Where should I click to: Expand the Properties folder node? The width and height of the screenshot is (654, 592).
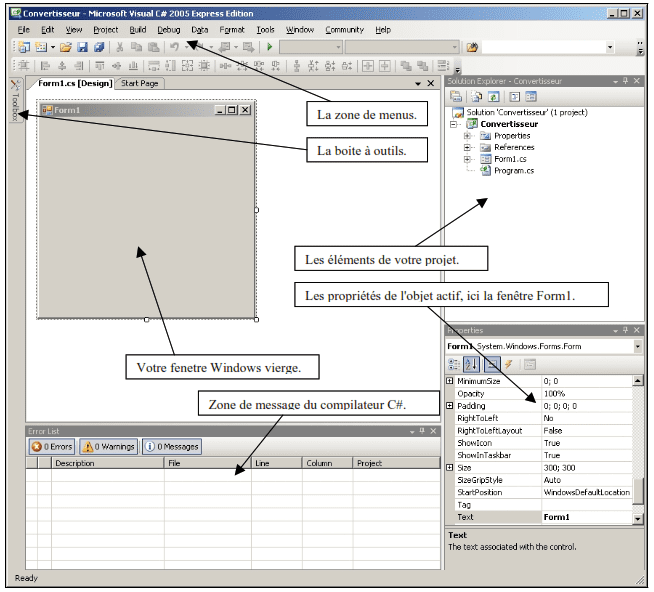467,136
